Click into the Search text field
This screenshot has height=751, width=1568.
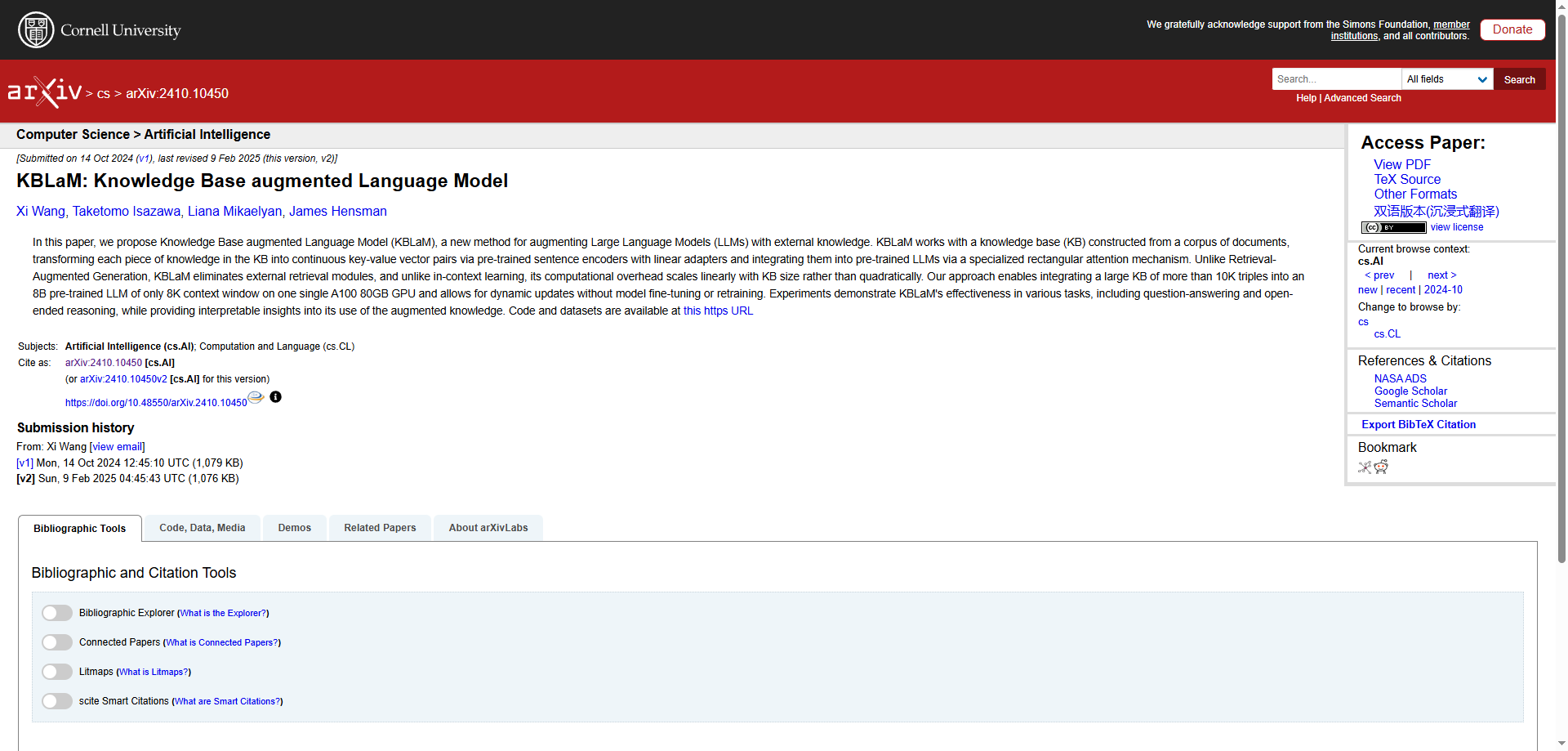coord(1336,79)
